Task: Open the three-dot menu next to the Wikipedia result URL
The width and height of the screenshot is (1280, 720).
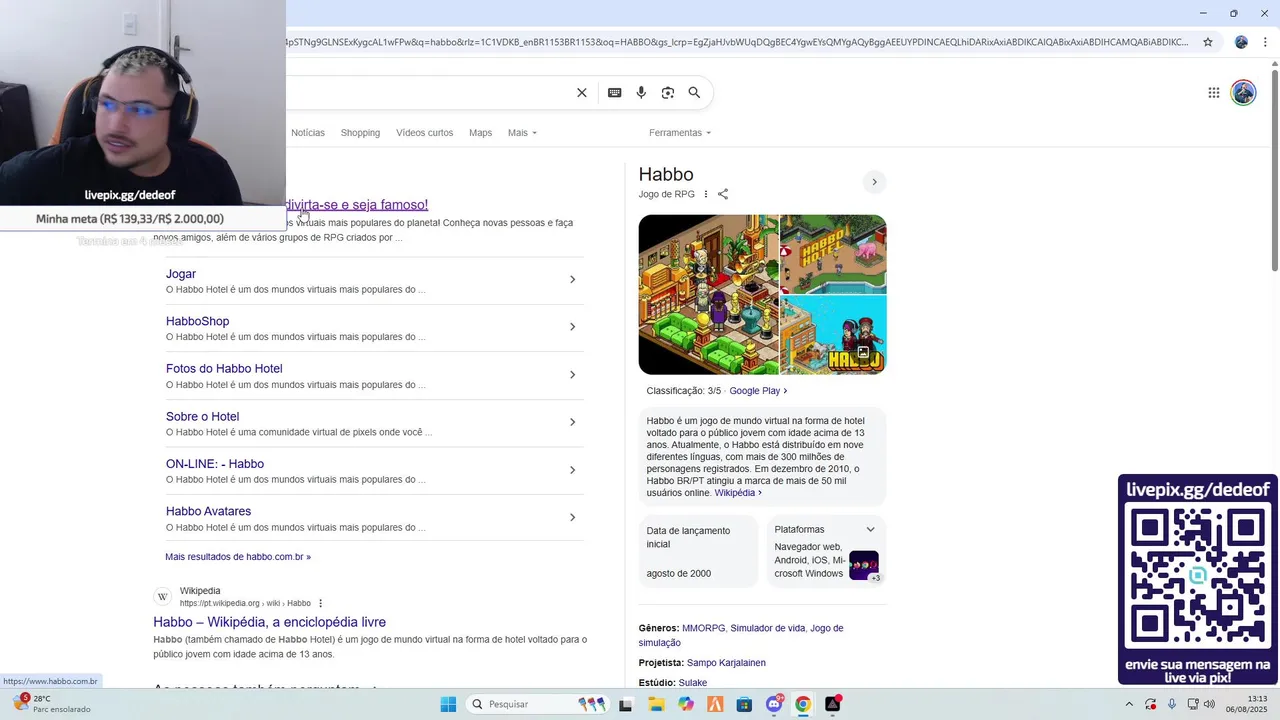Action: 321,603
